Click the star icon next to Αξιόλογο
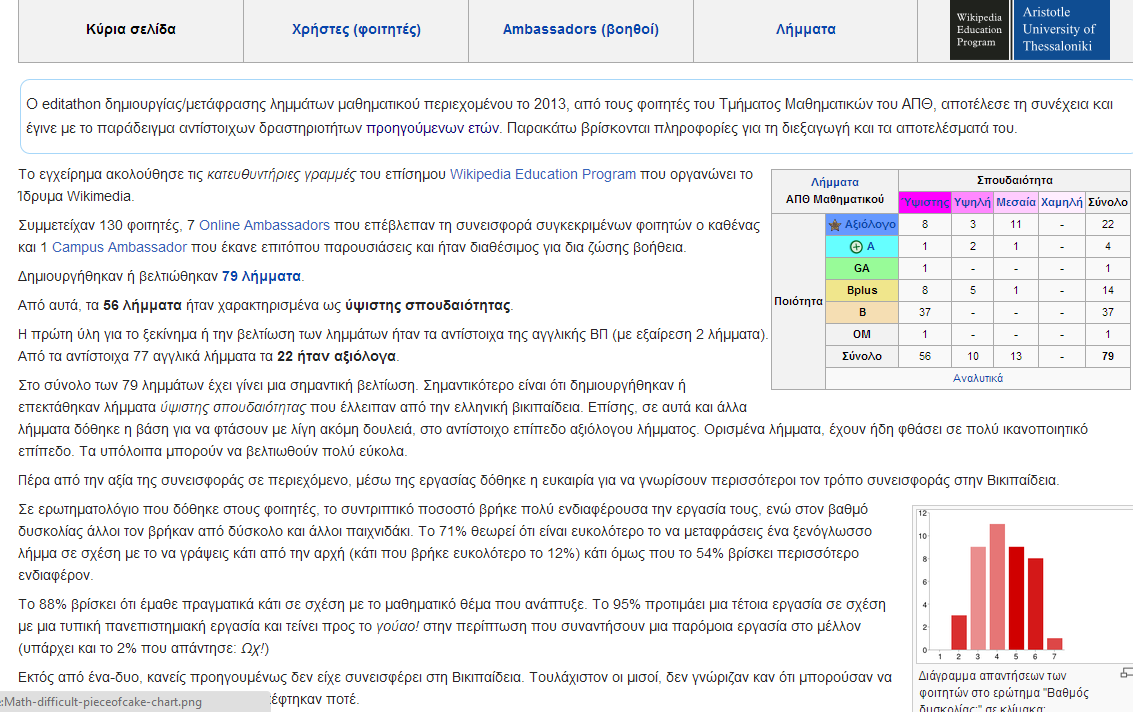1133x712 pixels. 835,225
